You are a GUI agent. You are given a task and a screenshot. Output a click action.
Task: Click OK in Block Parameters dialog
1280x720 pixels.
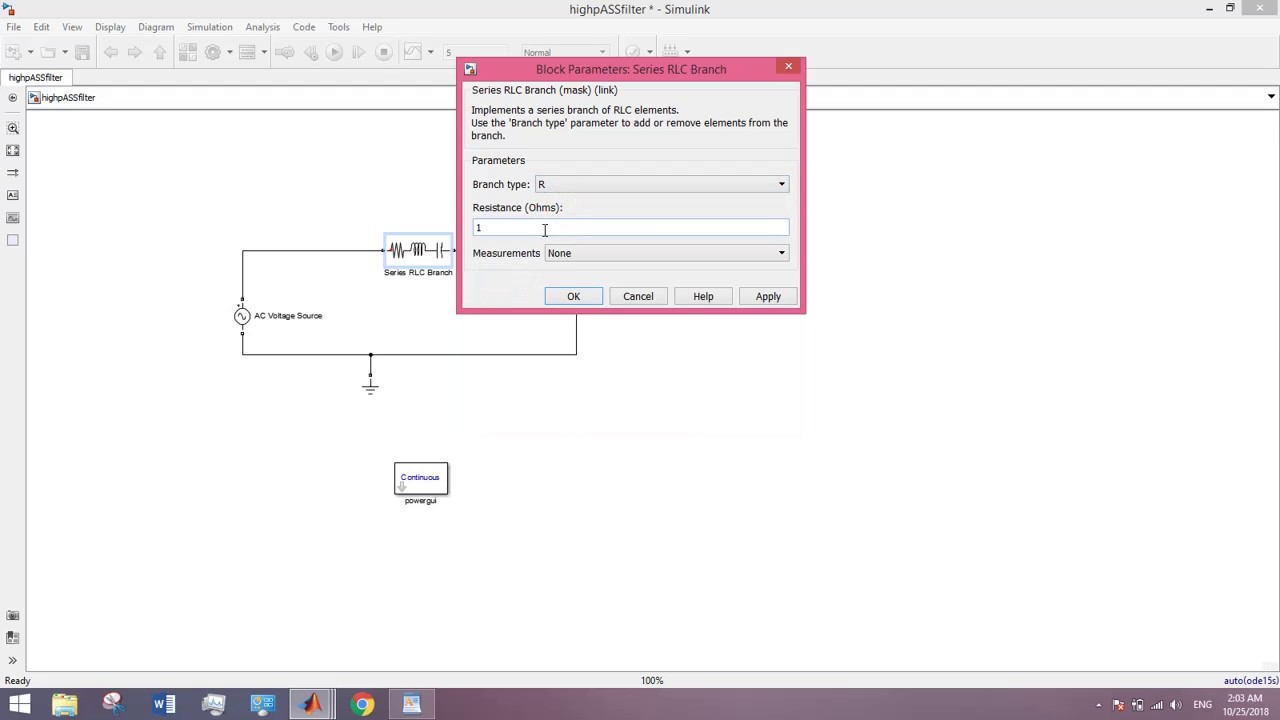pos(574,296)
